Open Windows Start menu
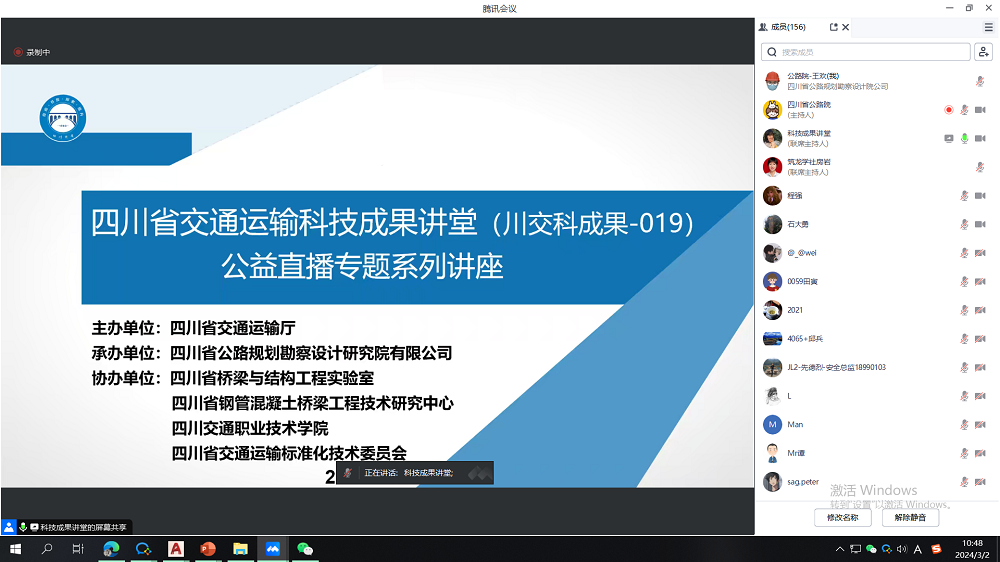This screenshot has height=562, width=1000. coord(15,549)
